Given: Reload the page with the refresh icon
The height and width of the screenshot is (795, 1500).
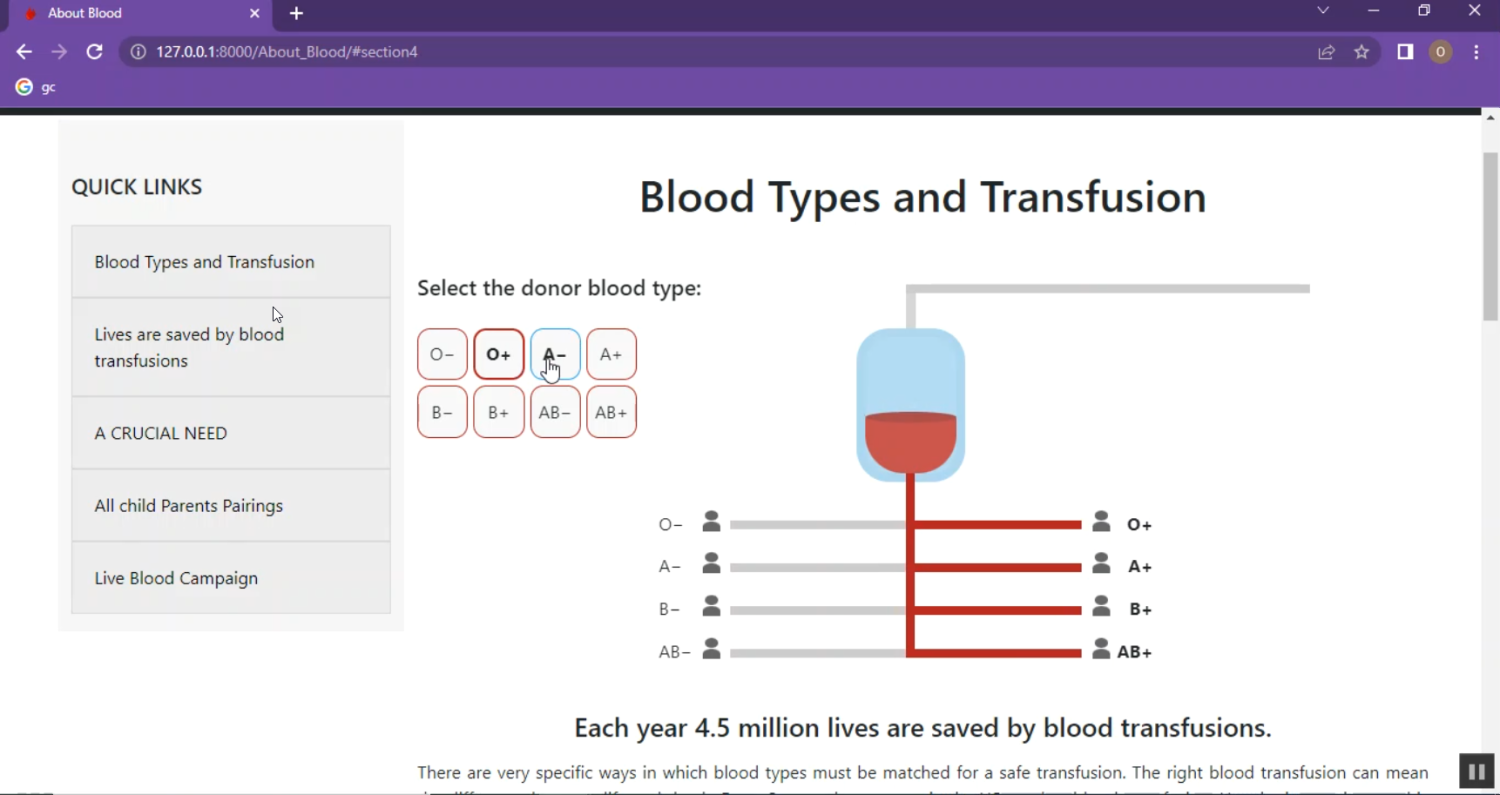Looking at the screenshot, I should pyautogui.click(x=94, y=52).
